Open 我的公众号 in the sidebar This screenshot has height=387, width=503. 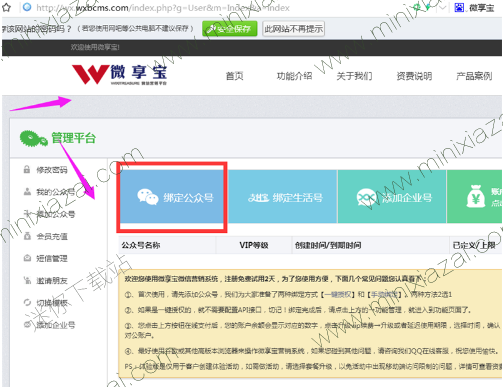[x=55, y=192]
